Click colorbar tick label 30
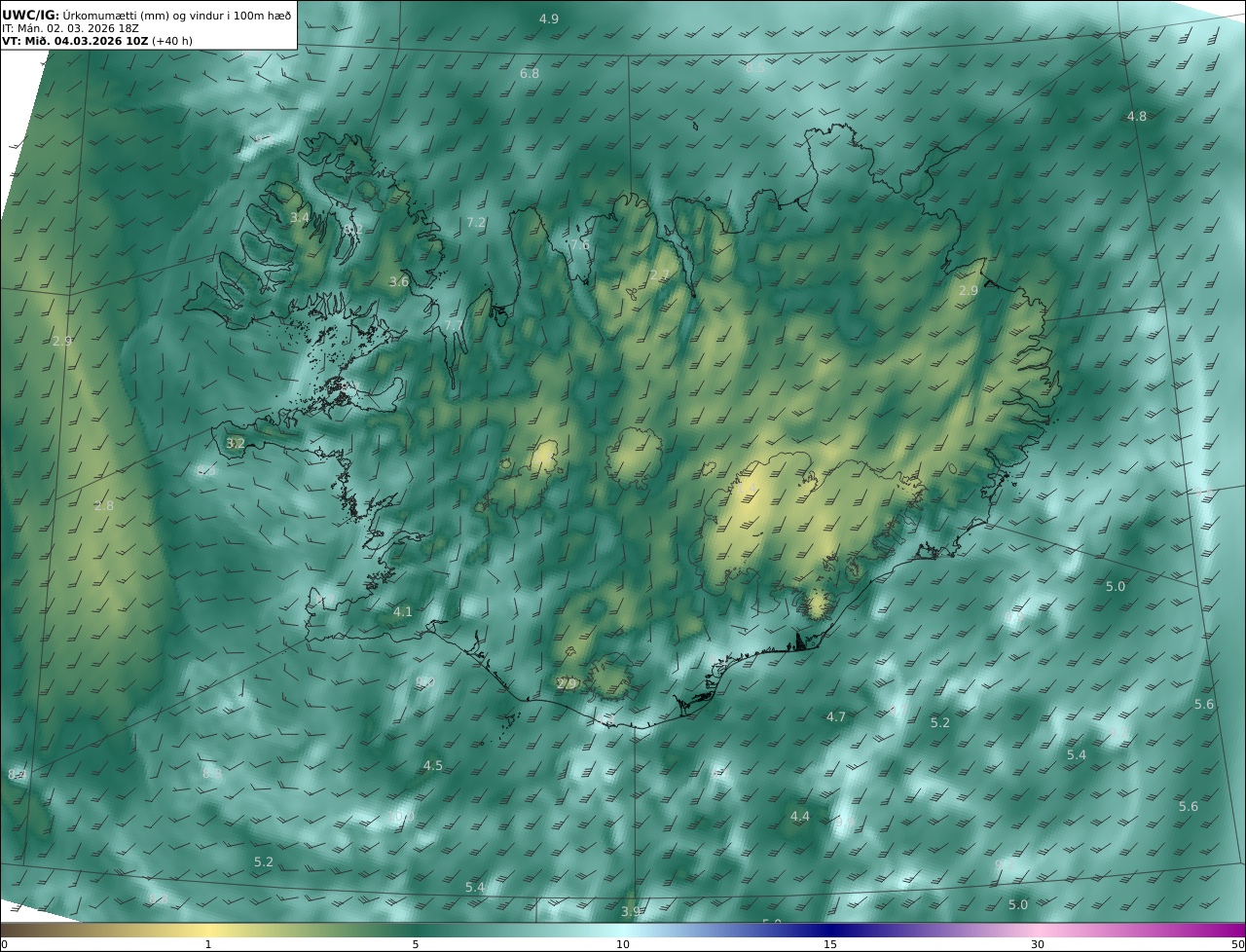The height and width of the screenshot is (952, 1246). [x=1038, y=945]
